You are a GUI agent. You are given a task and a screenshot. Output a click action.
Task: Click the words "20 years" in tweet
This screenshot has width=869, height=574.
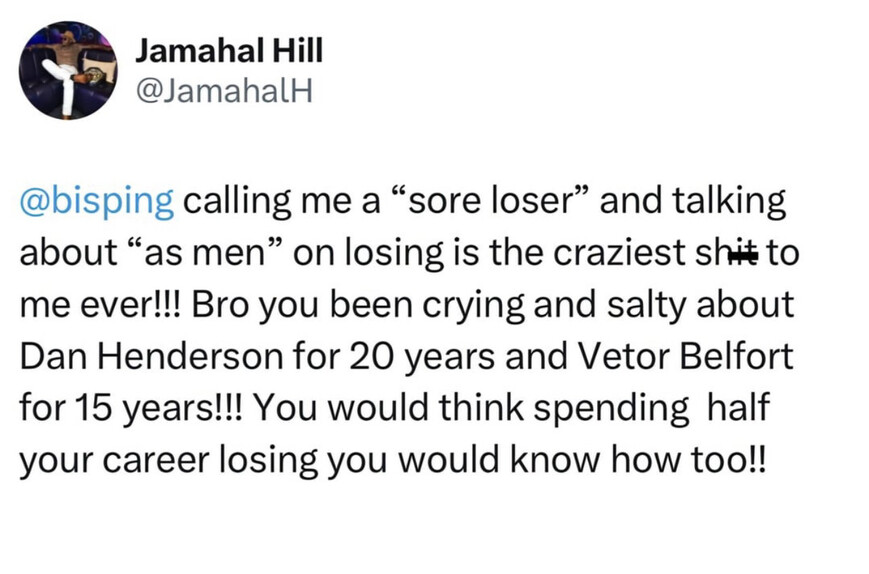click(422, 357)
